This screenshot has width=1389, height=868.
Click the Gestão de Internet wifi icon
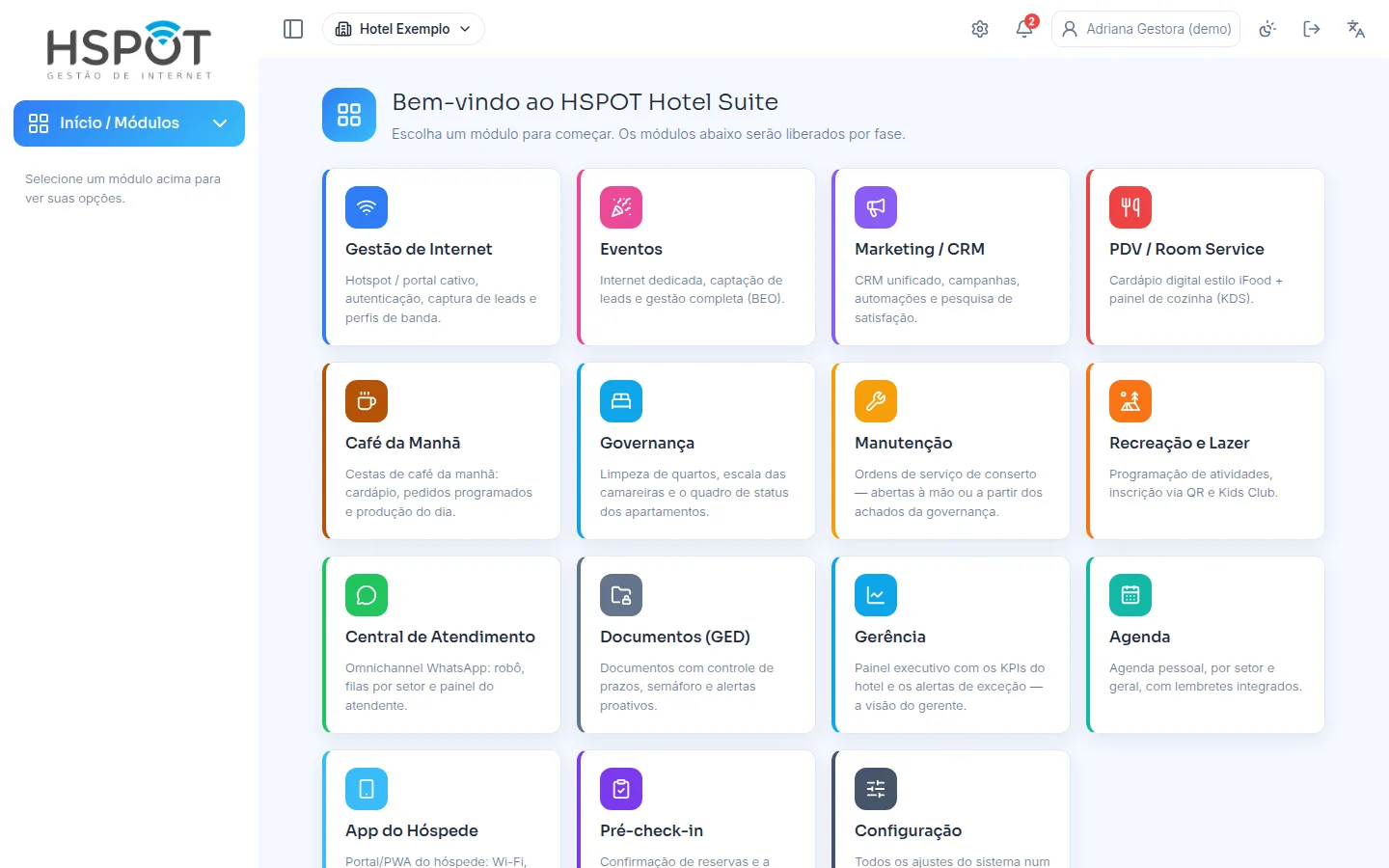pos(367,207)
